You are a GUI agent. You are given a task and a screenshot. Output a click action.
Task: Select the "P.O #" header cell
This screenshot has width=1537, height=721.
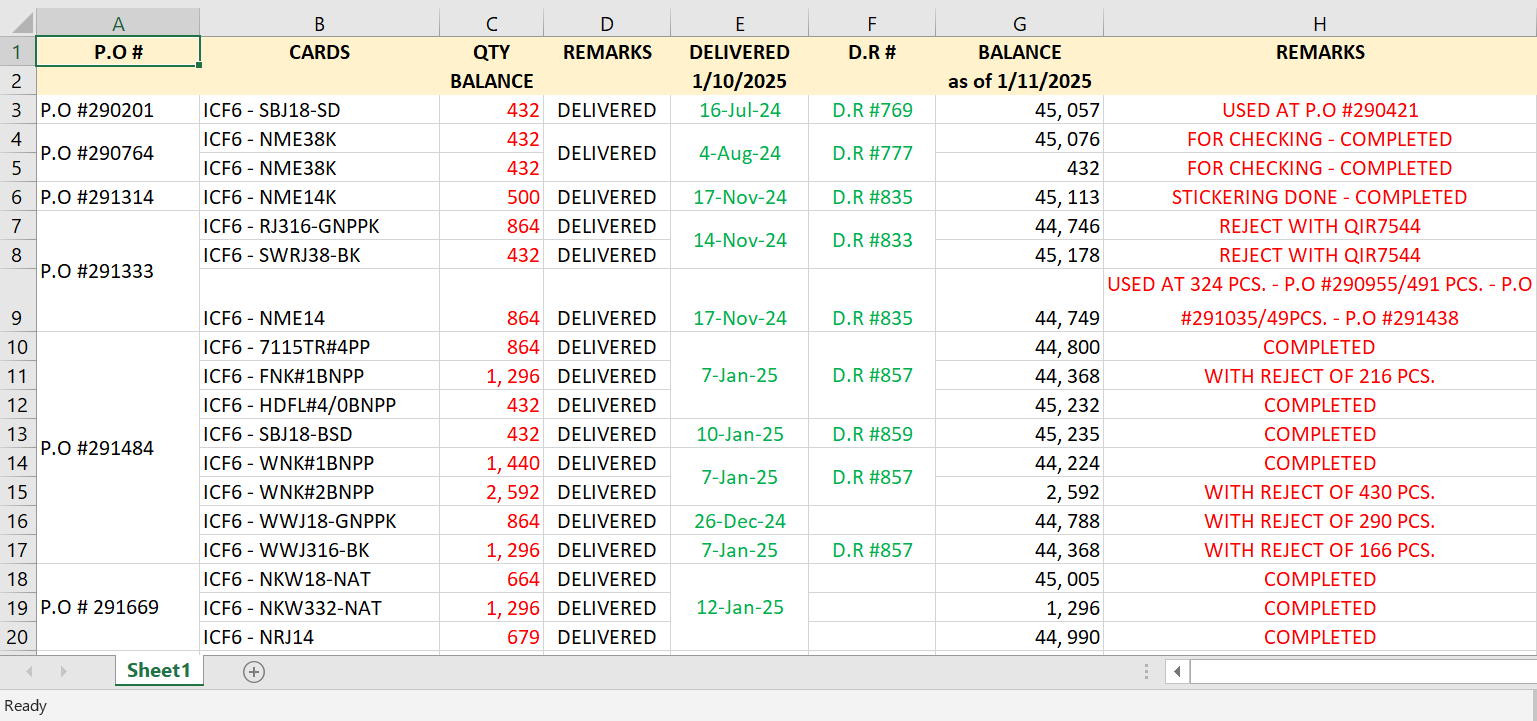[118, 52]
